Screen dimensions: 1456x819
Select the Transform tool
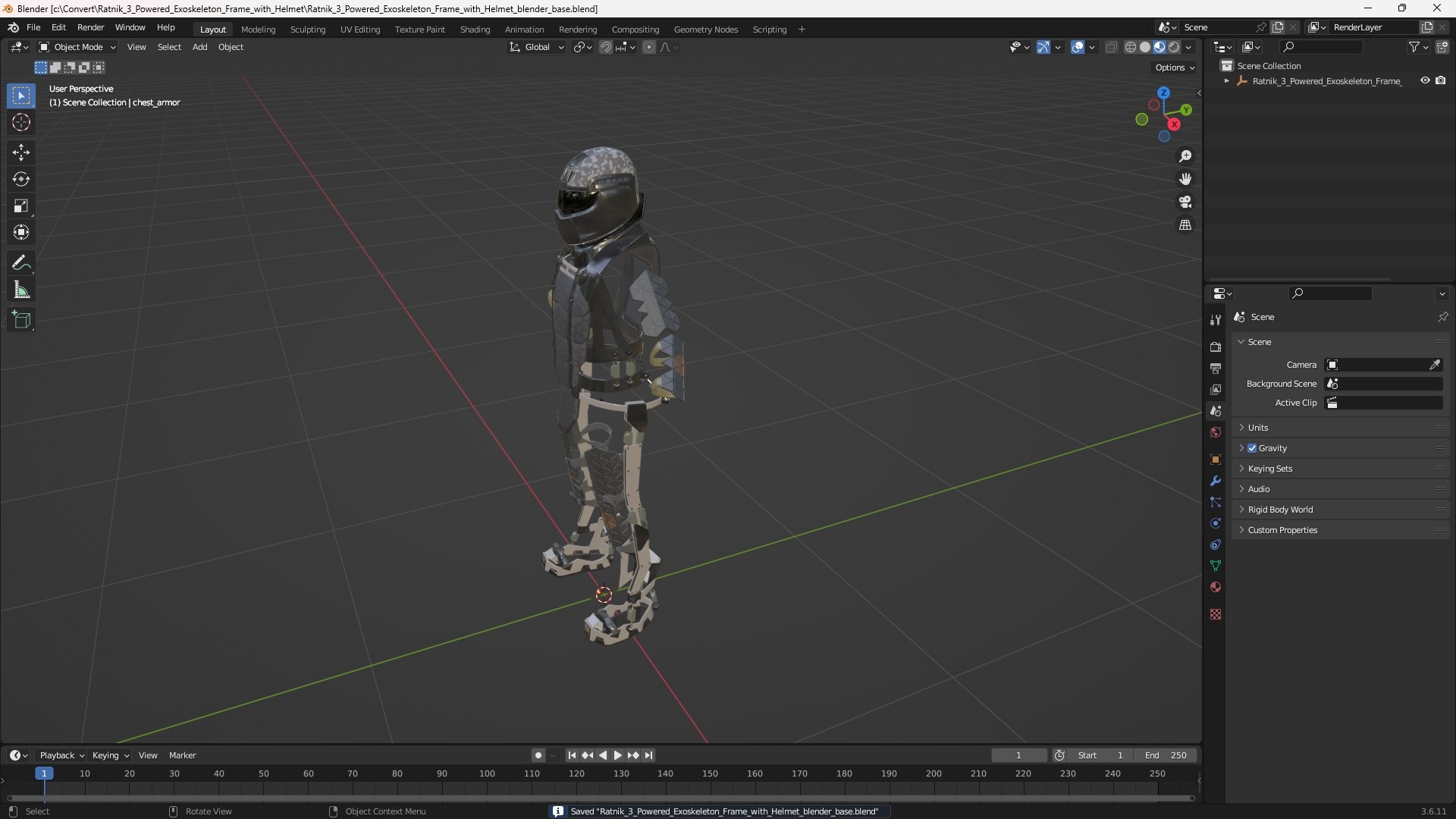(21, 232)
